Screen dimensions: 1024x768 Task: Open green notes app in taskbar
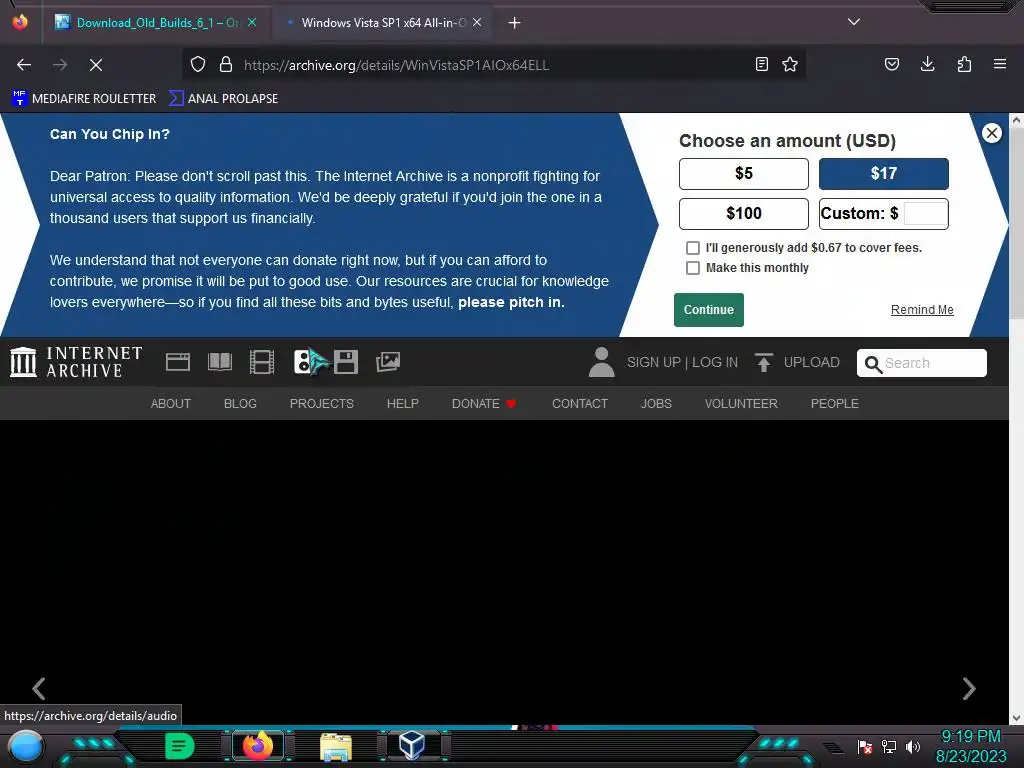(179, 746)
